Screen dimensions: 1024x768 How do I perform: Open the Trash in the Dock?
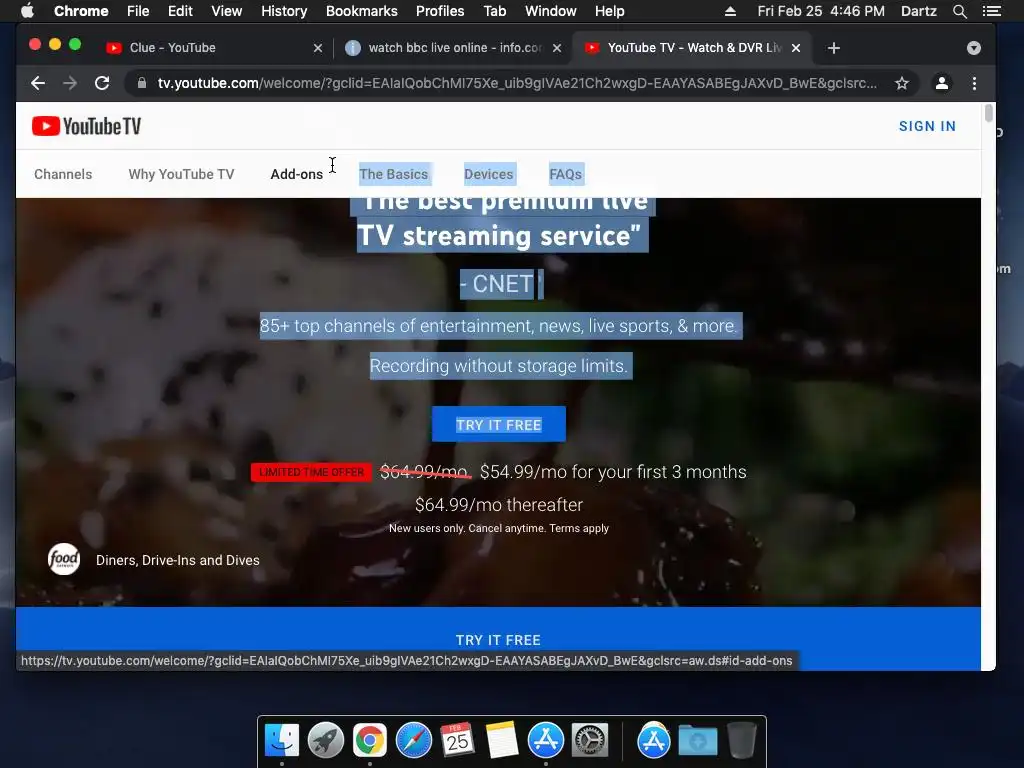(x=741, y=741)
